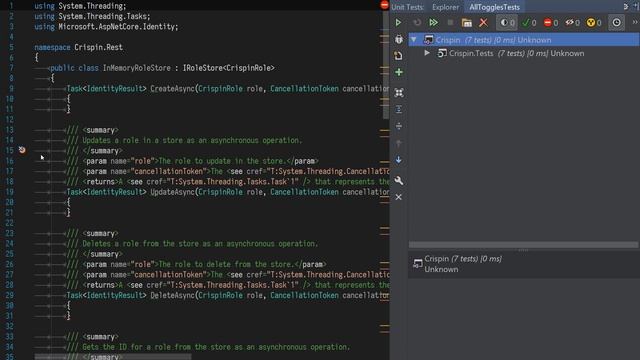Click the folder icon in test toolbar
This screenshot has width=640, height=360.
[467, 23]
